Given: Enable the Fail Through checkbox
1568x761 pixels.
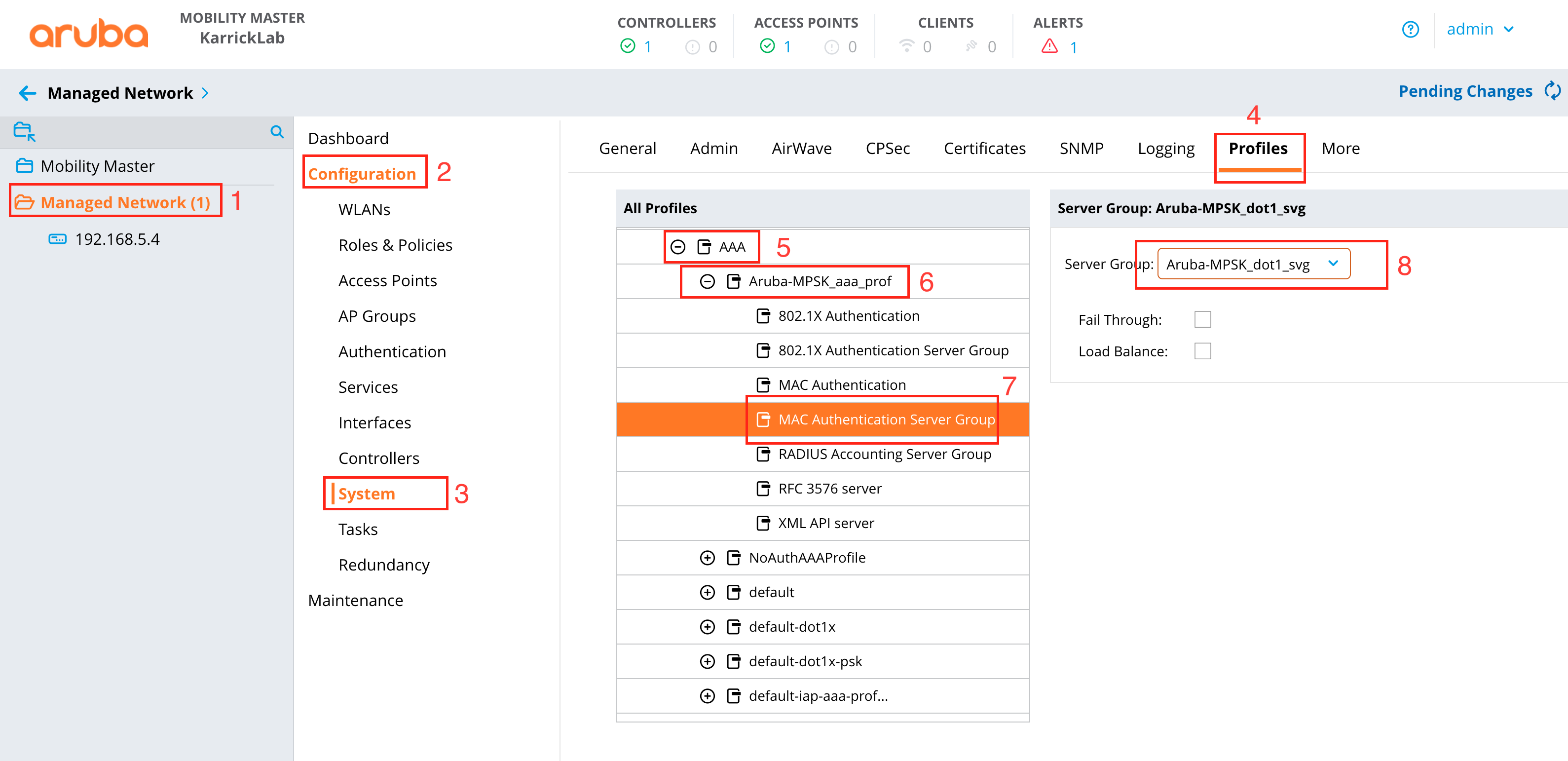Looking at the screenshot, I should tap(1202, 320).
